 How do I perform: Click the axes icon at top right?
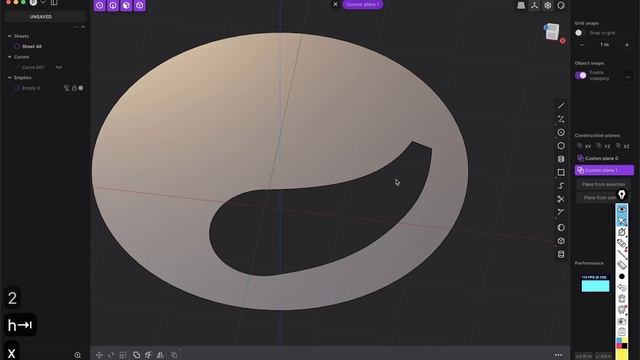coord(534,5)
